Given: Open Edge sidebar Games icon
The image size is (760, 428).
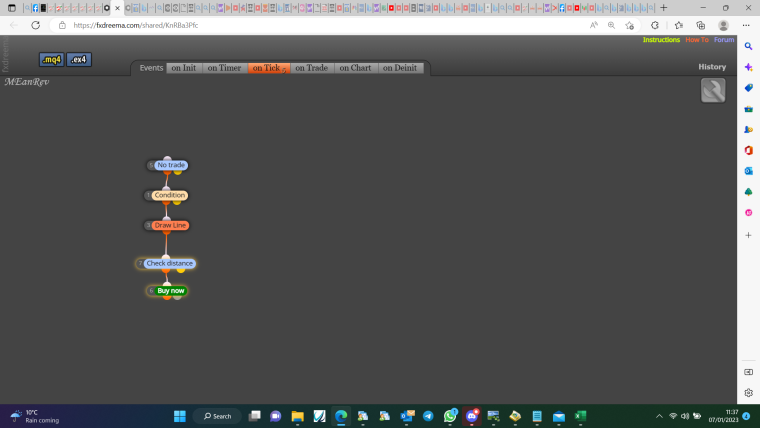Looking at the screenshot, I should pos(748,129).
